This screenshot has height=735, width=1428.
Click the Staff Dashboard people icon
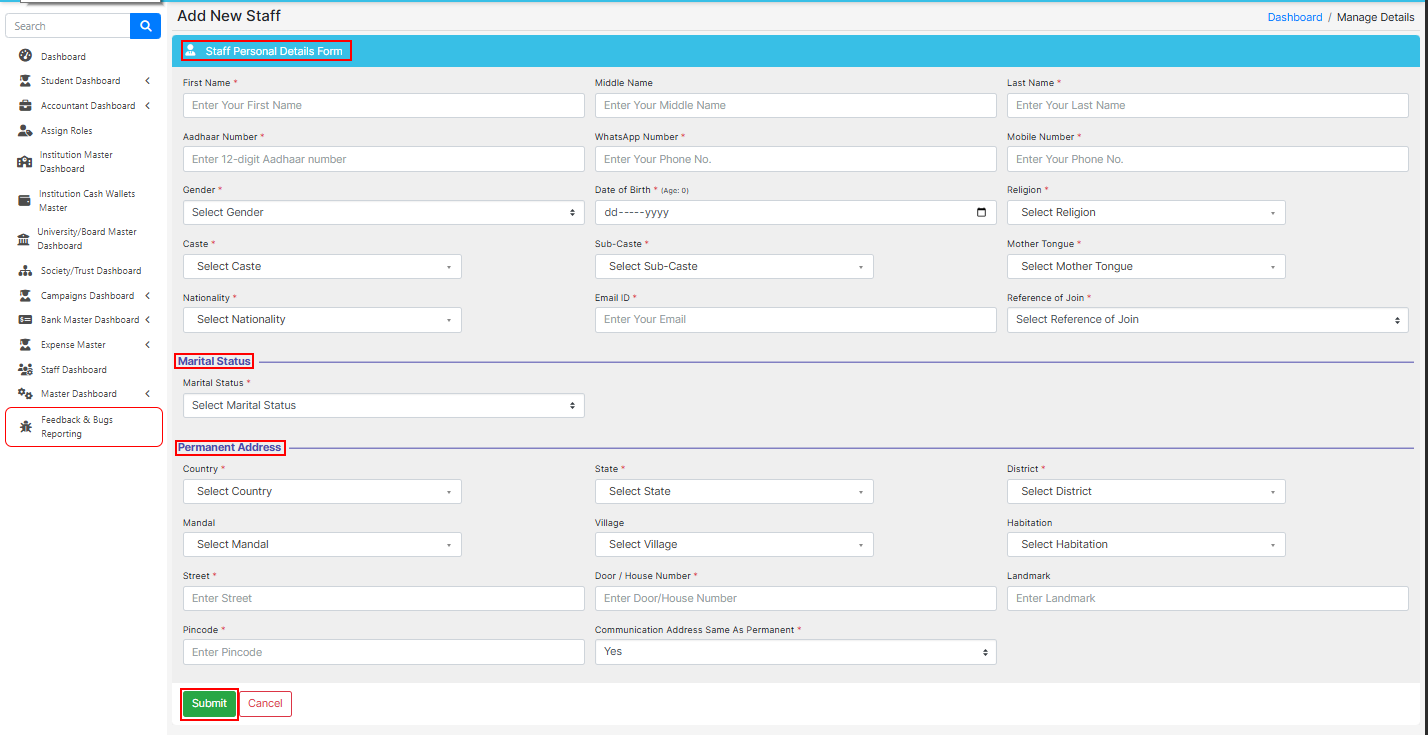click(x=25, y=370)
